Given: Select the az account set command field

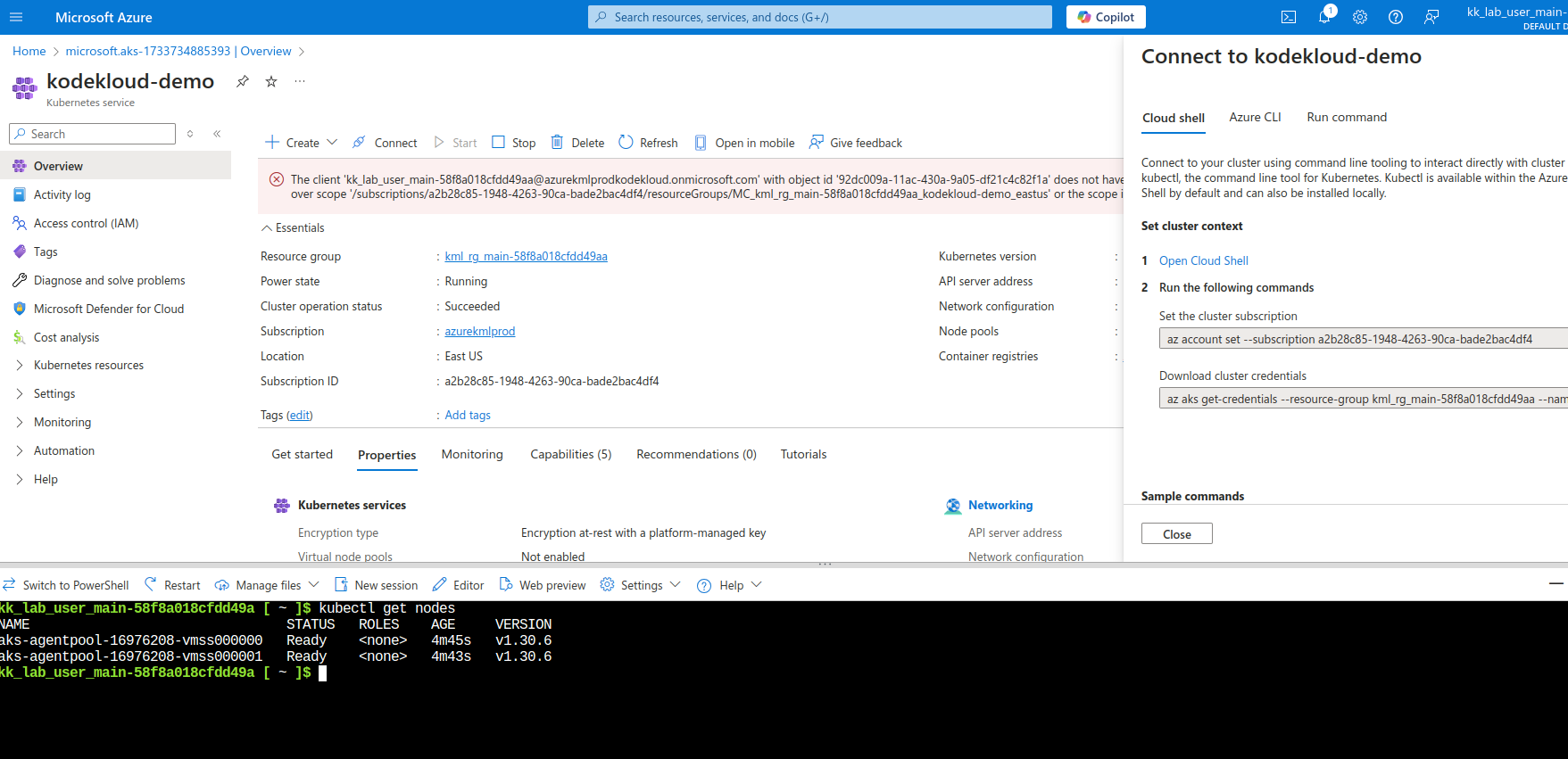Looking at the screenshot, I should 1364,339.
